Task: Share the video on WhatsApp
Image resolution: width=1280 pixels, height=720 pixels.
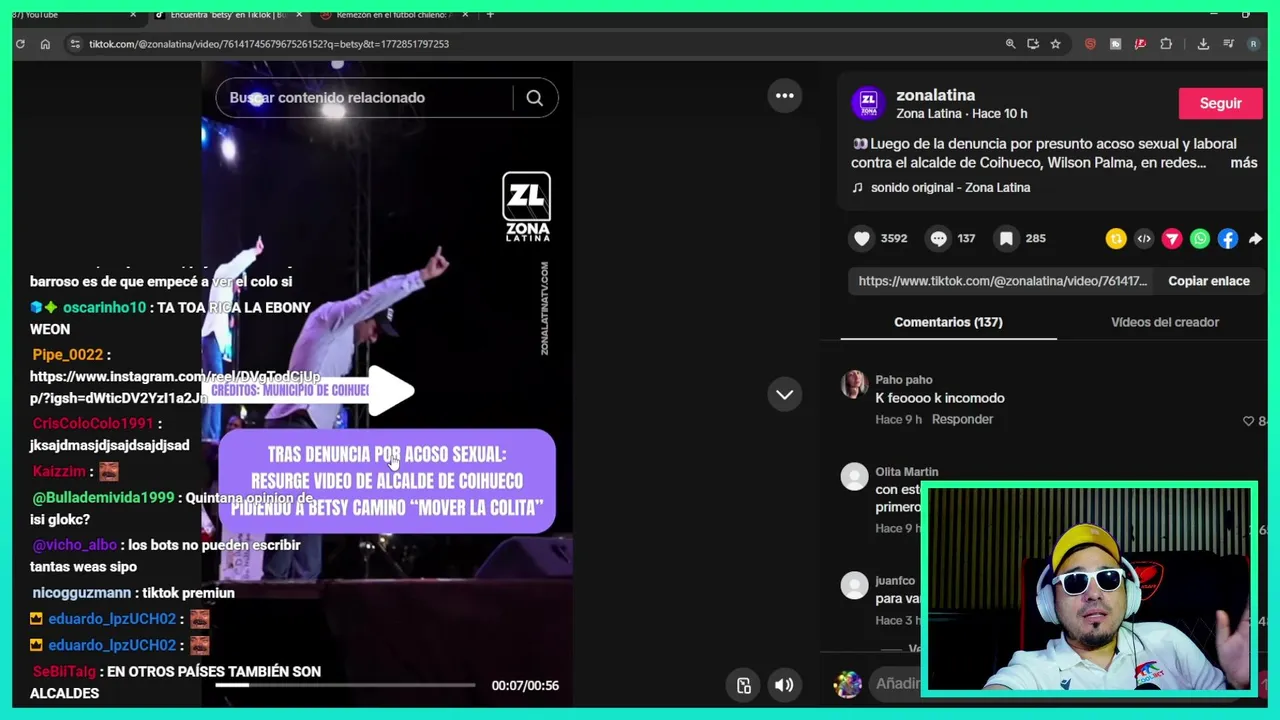Action: tap(1200, 238)
